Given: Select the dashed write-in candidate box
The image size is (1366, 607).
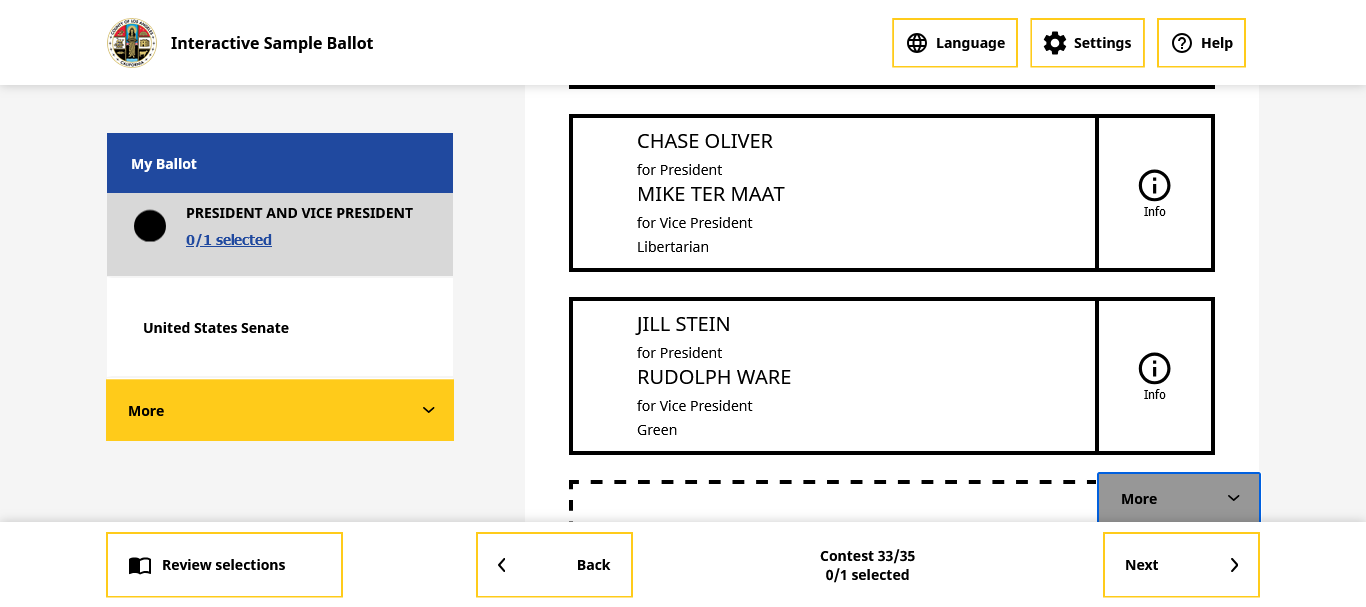Looking at the screenshot, I should point(832,502).
